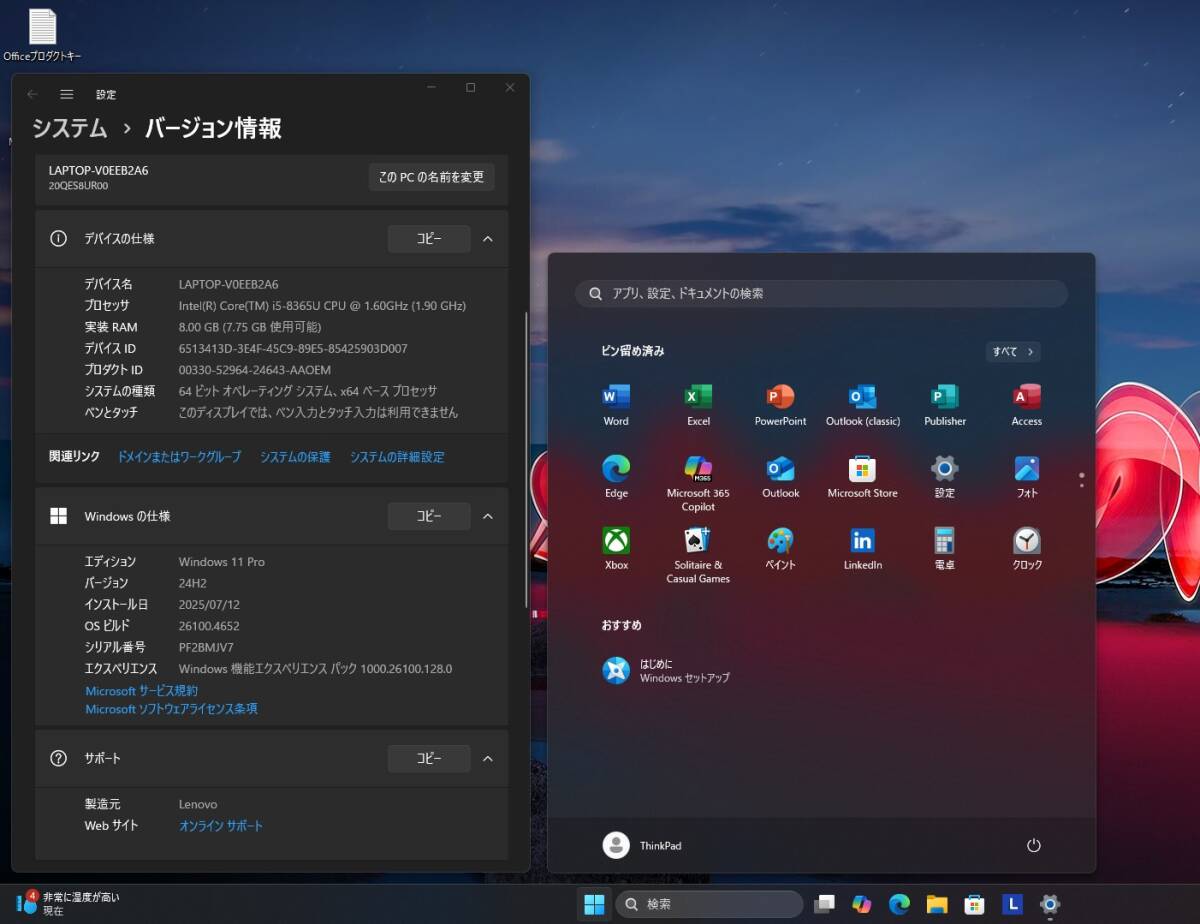Go back in the Settings window
1200x924 pixels.
coord(32,94)
